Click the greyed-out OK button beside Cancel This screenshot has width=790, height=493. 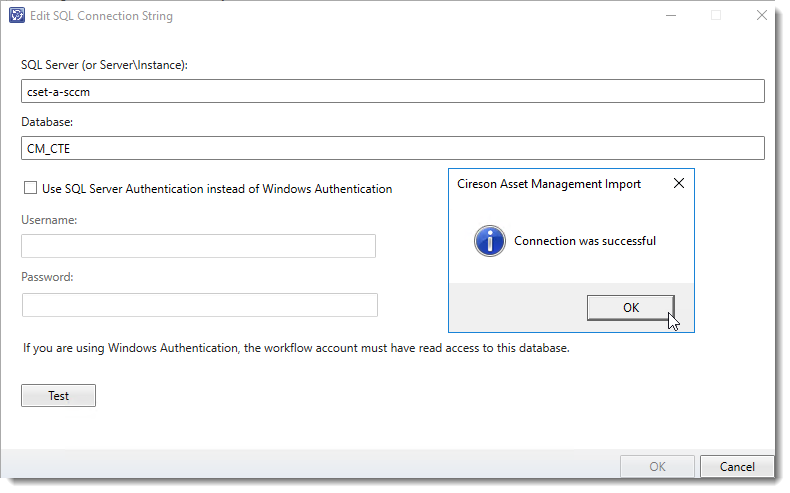[x=657, y=467]
